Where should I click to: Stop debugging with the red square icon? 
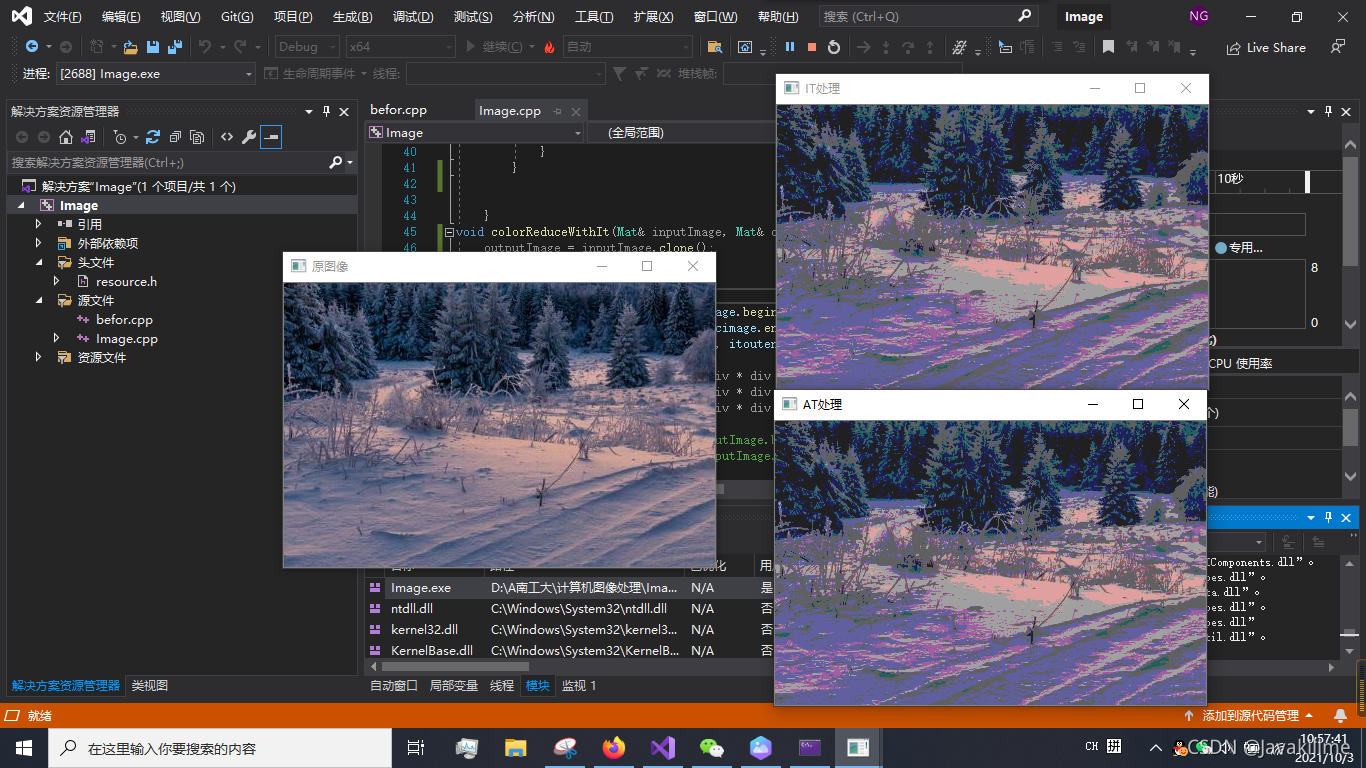coord(812,47)
